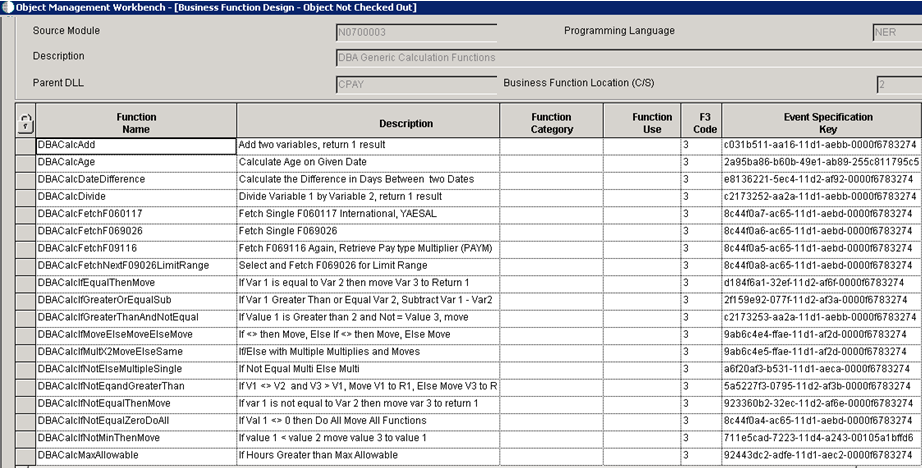Screen dimensions: 922x468
Task: Click the DBACalcMaxAllowable cell
Action: [136, 456]
